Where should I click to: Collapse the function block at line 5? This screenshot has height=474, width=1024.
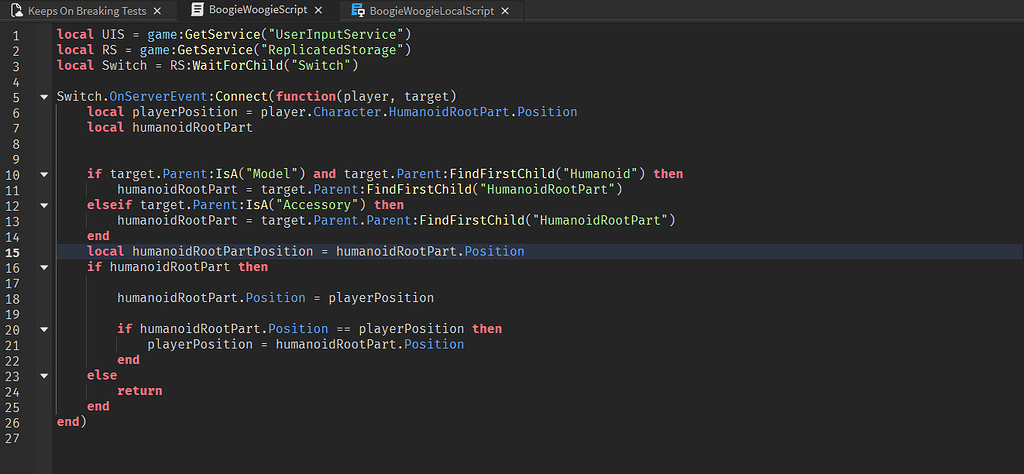44,97
